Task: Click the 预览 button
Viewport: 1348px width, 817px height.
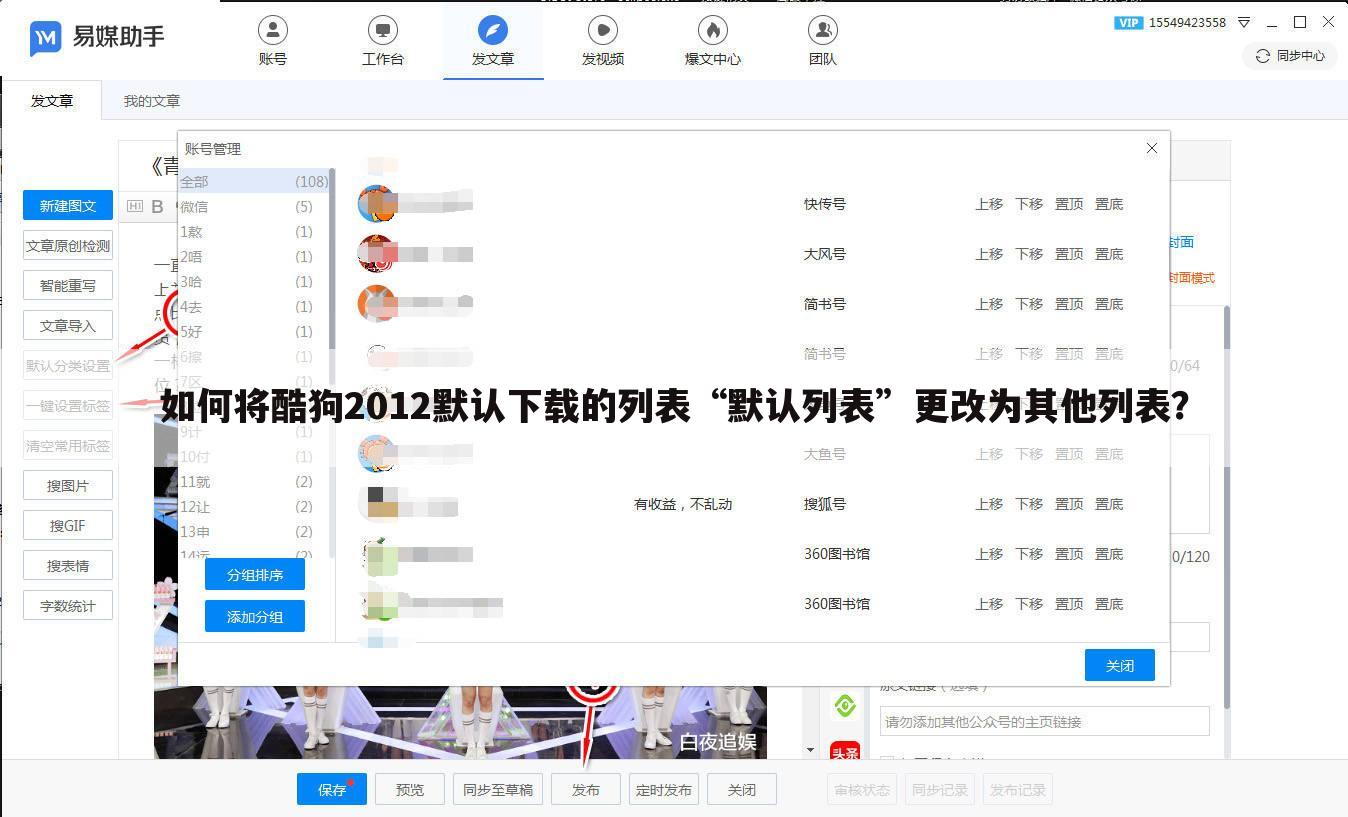Action: point(410,790)
